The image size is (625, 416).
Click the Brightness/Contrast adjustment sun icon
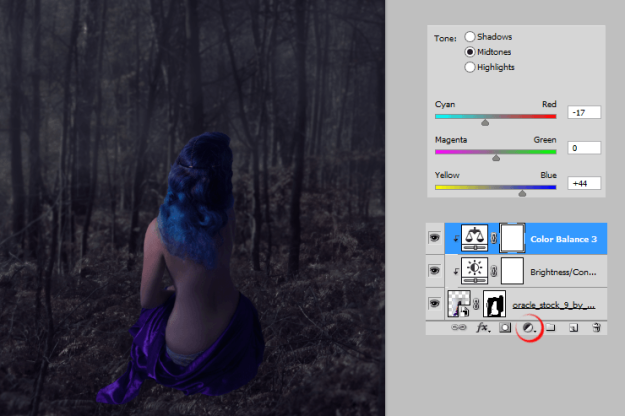coord(474,271)
